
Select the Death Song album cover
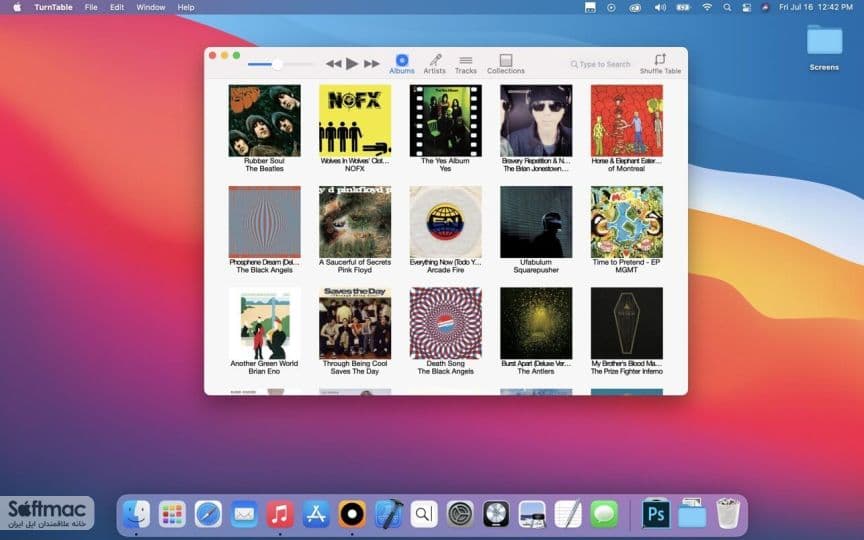[x=445, y=323]
